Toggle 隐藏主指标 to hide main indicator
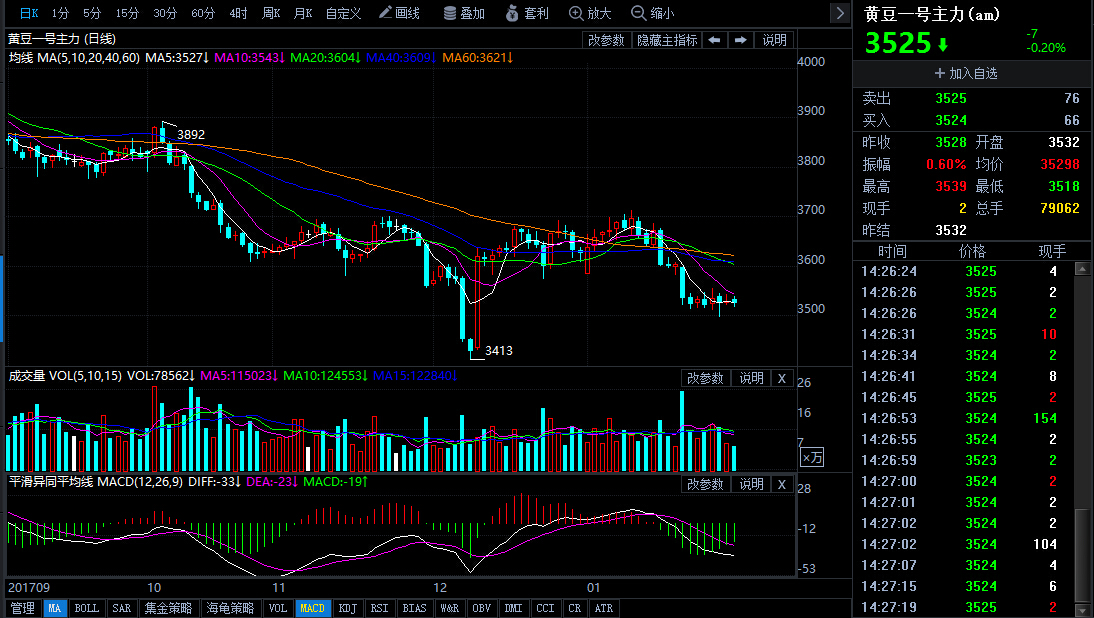 tap(667, 40)
